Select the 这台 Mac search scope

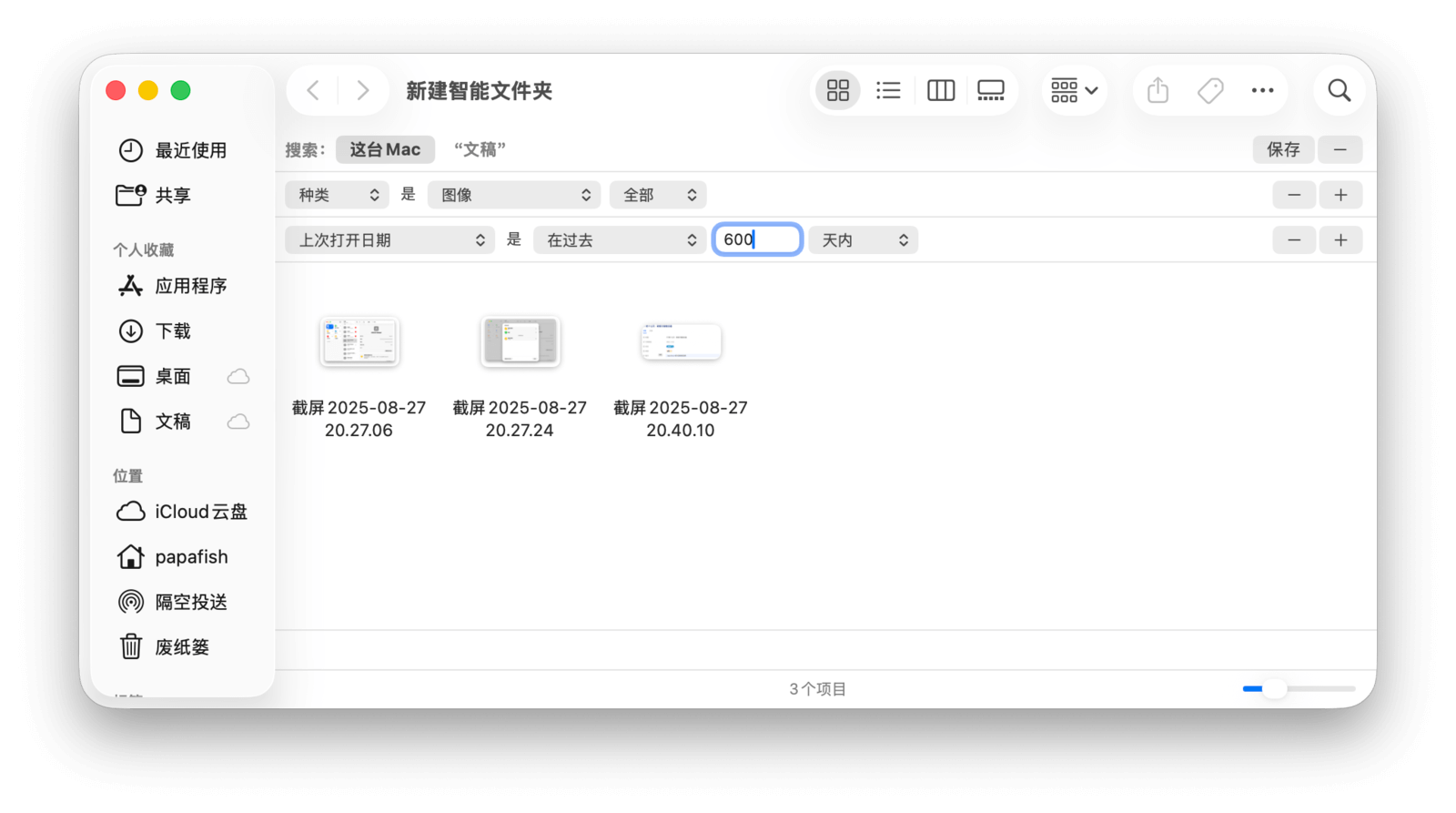[385, 149]
